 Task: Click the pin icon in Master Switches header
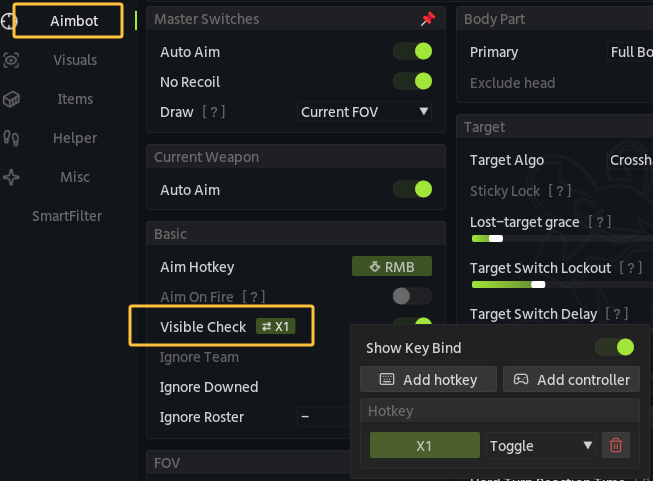point(428,19)
